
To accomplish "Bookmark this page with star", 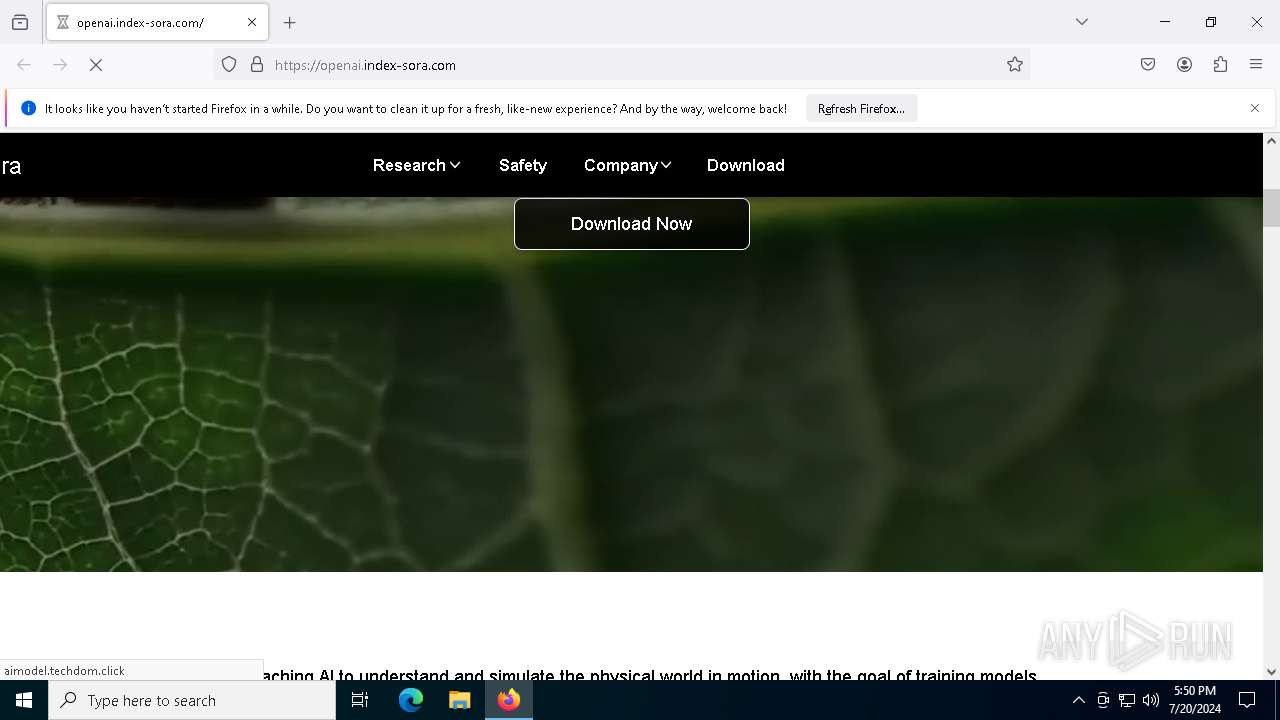I will pyautogui.click(x=1015, y=65).
